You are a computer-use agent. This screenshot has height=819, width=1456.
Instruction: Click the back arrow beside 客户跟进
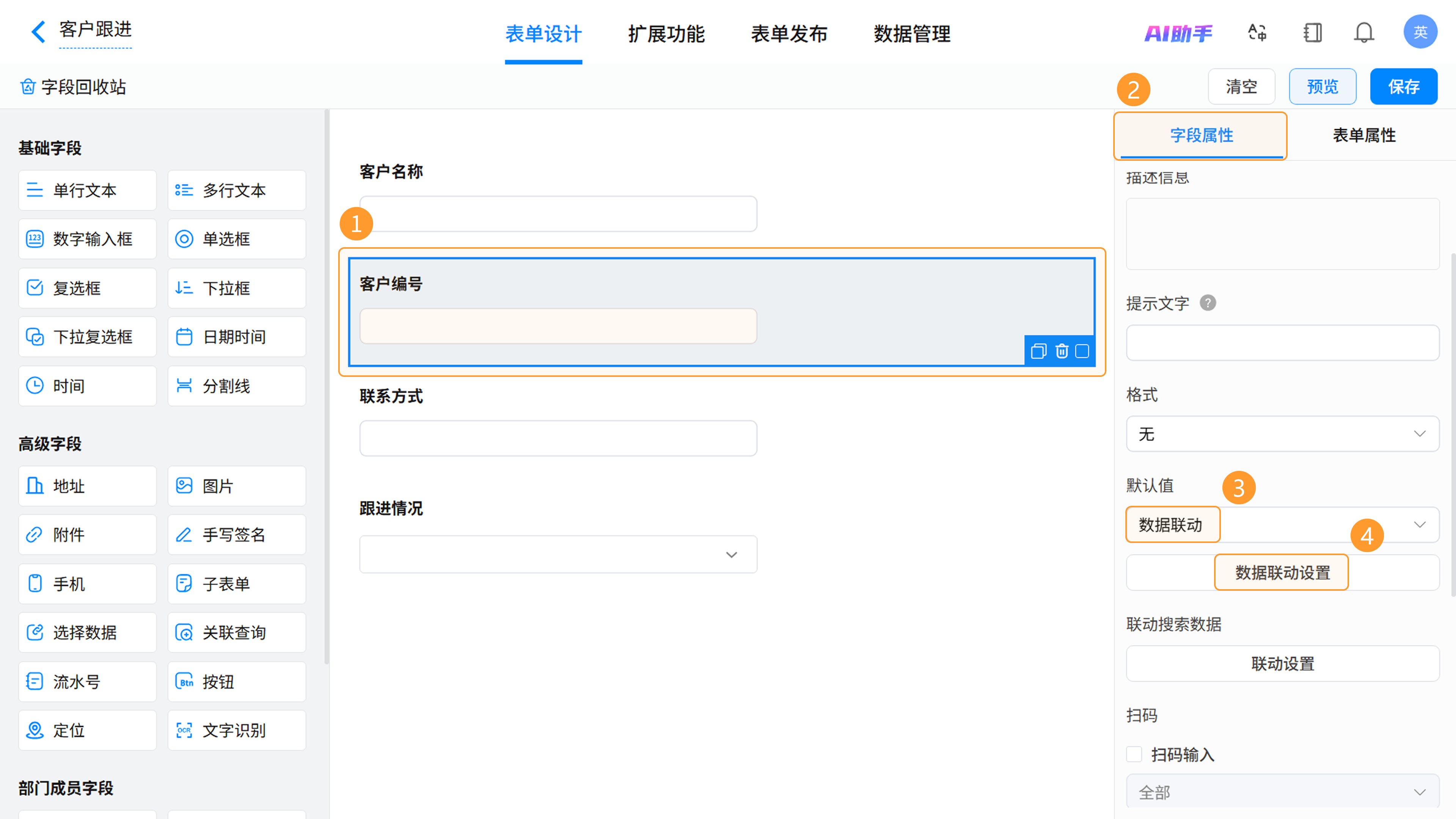(38, 31)
